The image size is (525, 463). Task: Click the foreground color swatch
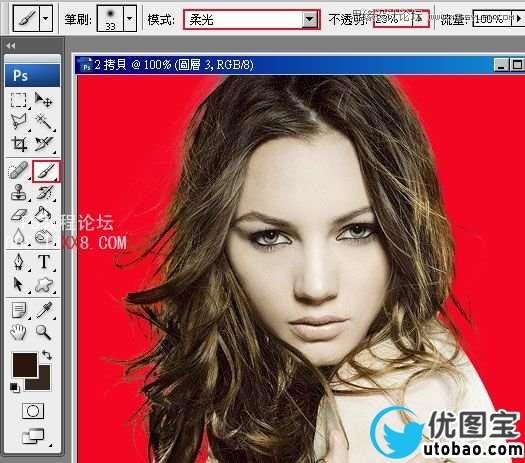click(x=25, y=365)
